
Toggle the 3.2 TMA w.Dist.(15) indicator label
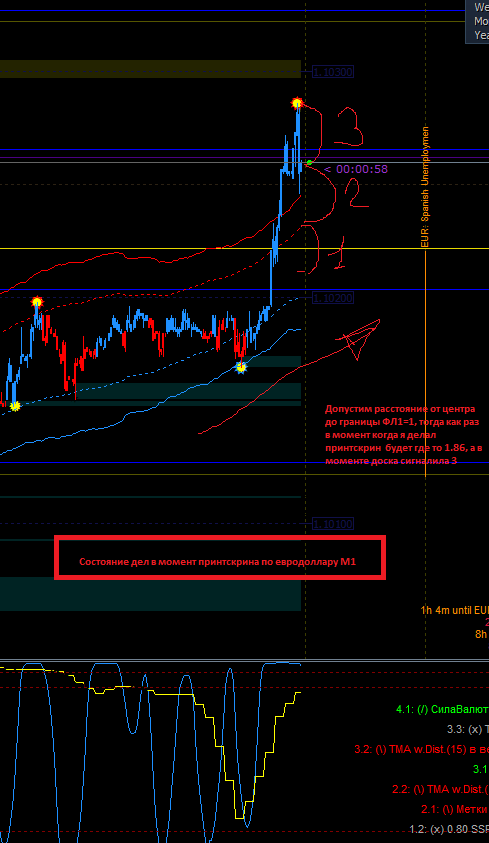coord(422,749)
